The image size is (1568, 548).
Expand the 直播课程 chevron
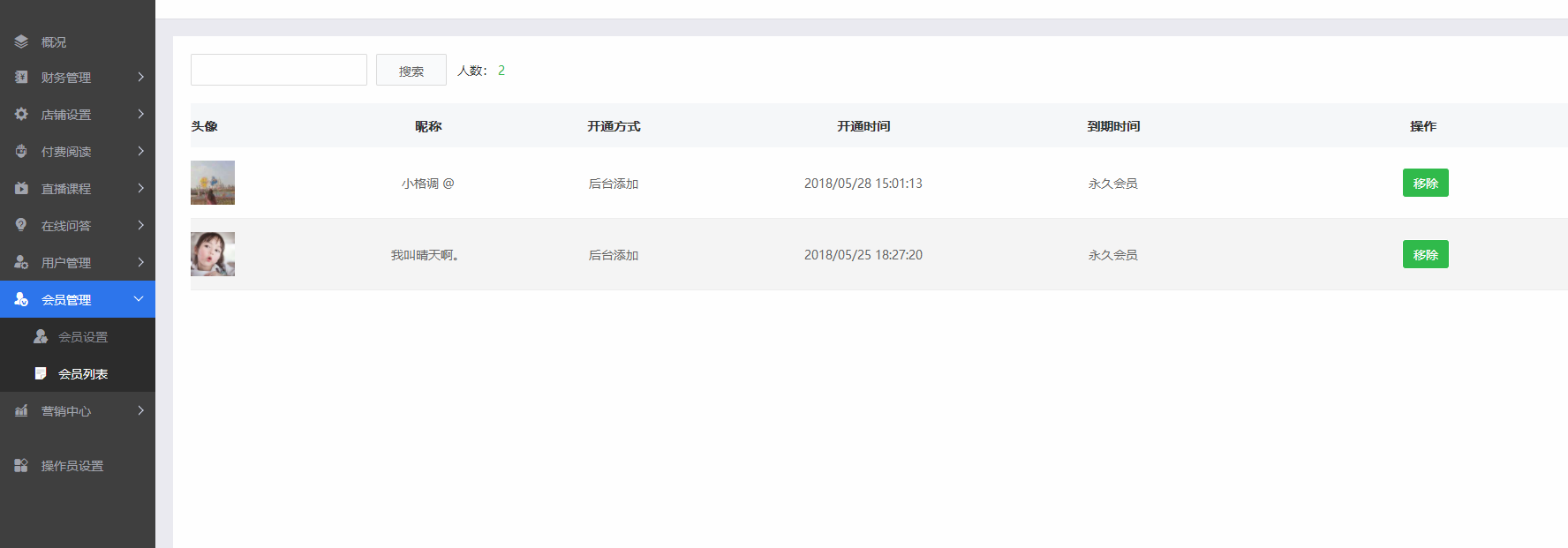pos(140,188)
